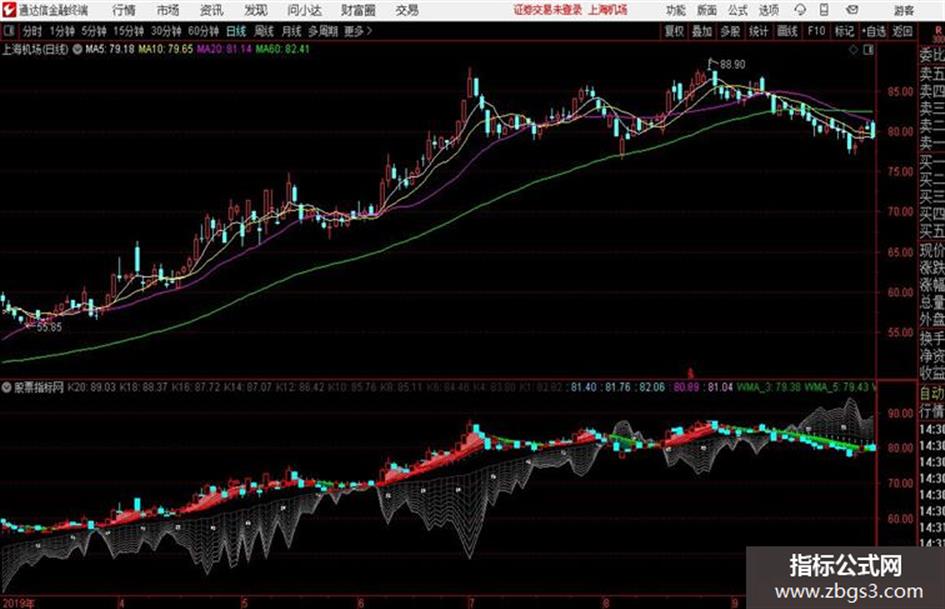Click the F10 company info button
This screenshot has width=945, height=609.
(x=817, y=31)
